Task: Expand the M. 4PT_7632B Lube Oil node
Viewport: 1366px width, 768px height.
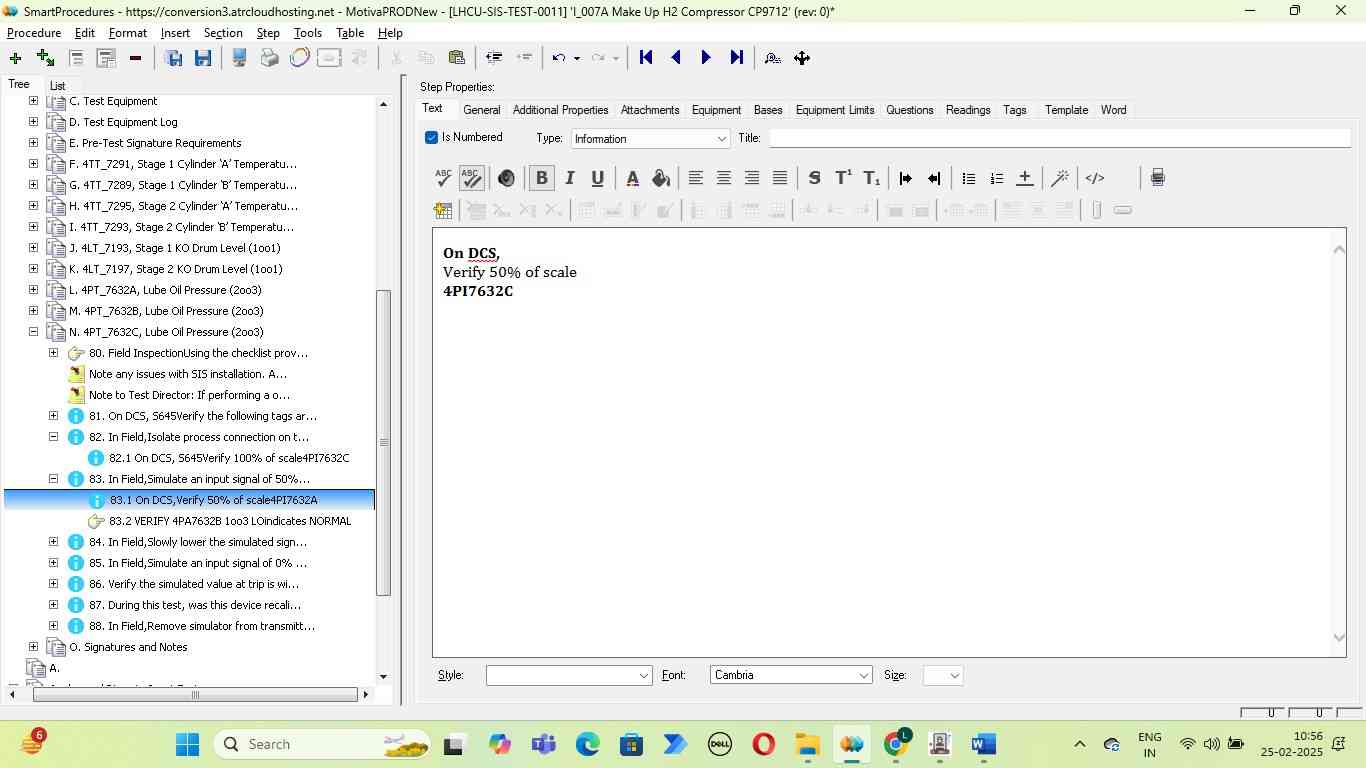Action: (x=33, y=311)
